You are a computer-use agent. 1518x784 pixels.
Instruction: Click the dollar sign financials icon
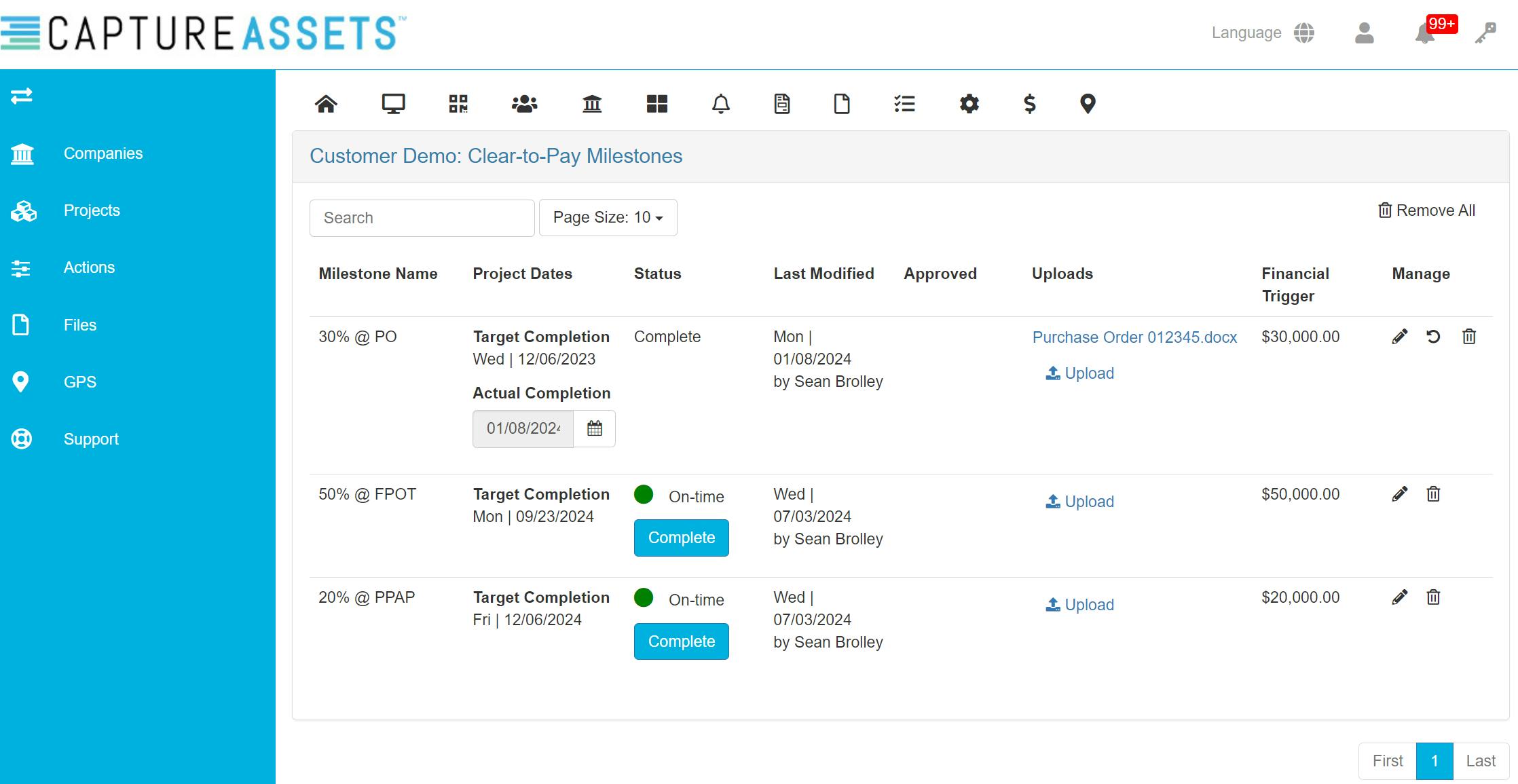[x=1029, y=104]
